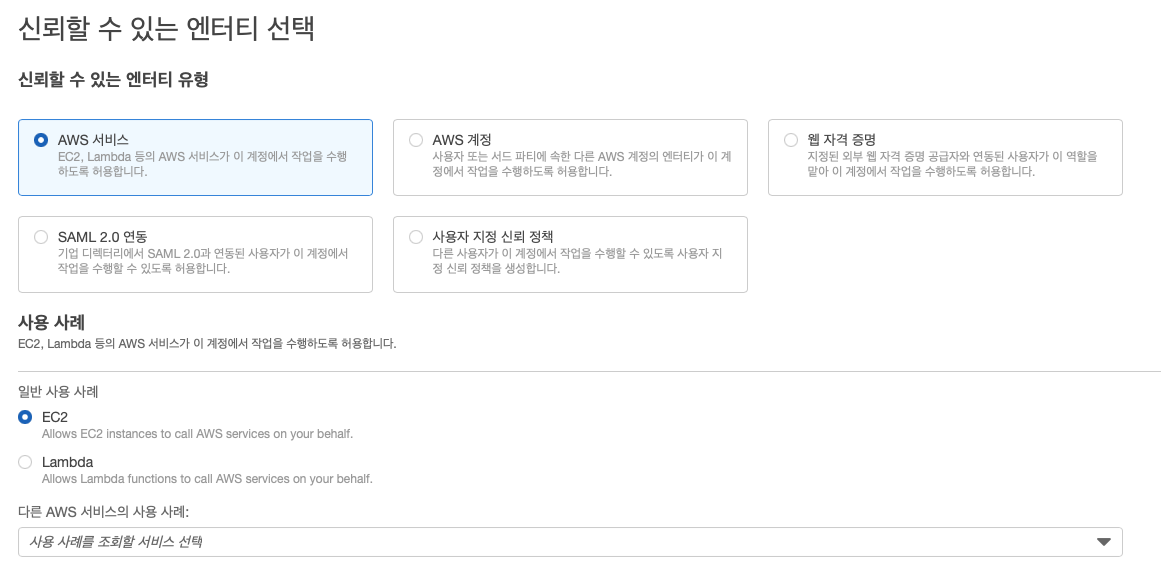Screen dimensions: 1161x577
Task: Click the 신뢰할 수 있는 엔터티 선택 page title
Action: (167, 29)
